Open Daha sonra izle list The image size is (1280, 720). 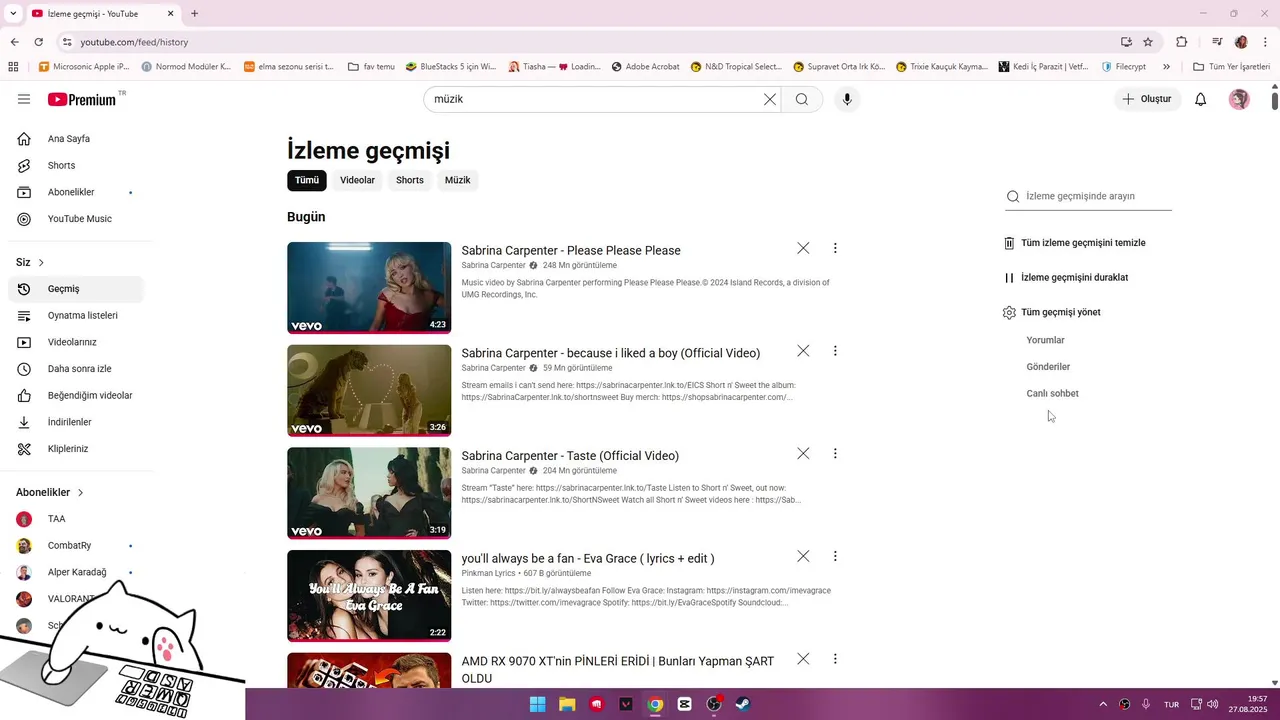pyautogui.click(x=76, y=369)
